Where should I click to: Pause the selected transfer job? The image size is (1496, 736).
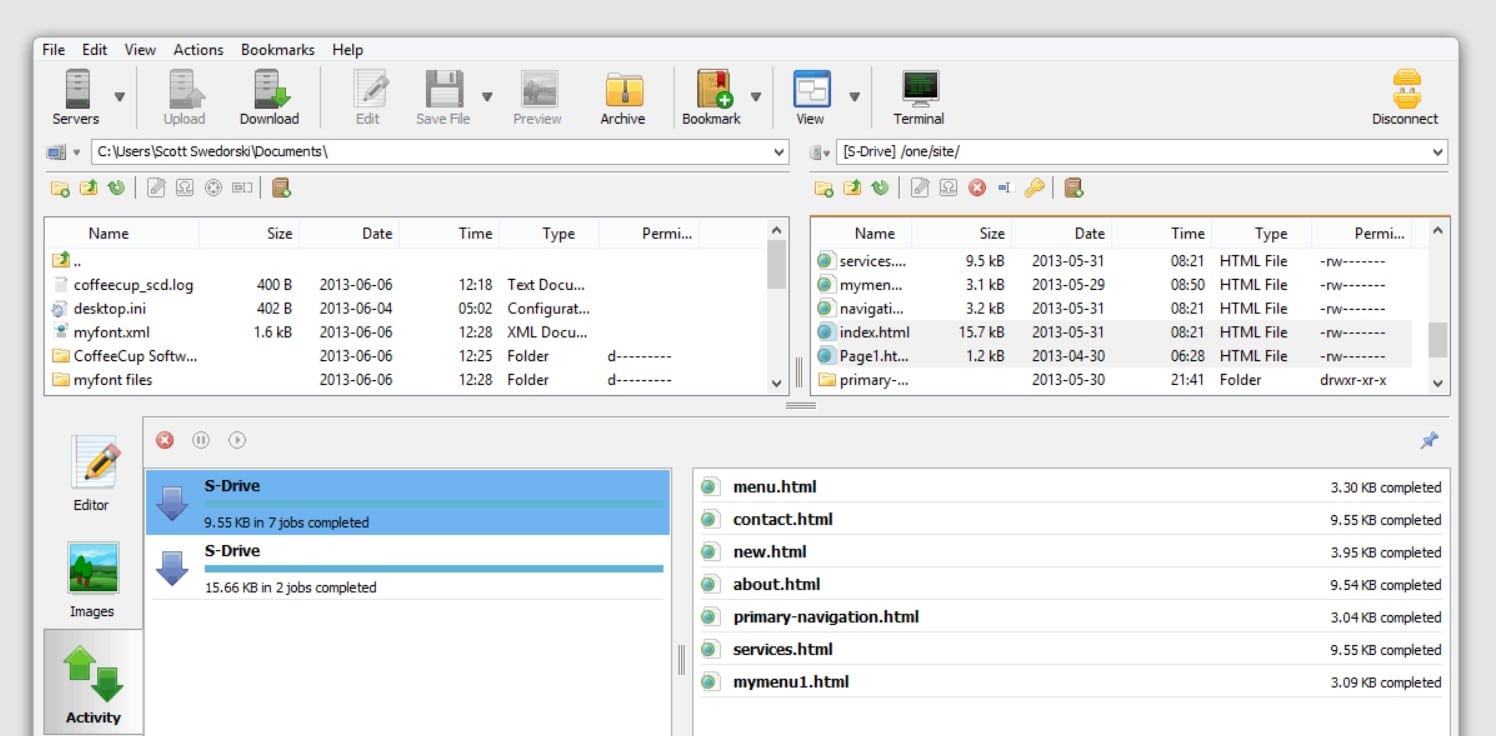pyautogui.click(x=201, y=440)
